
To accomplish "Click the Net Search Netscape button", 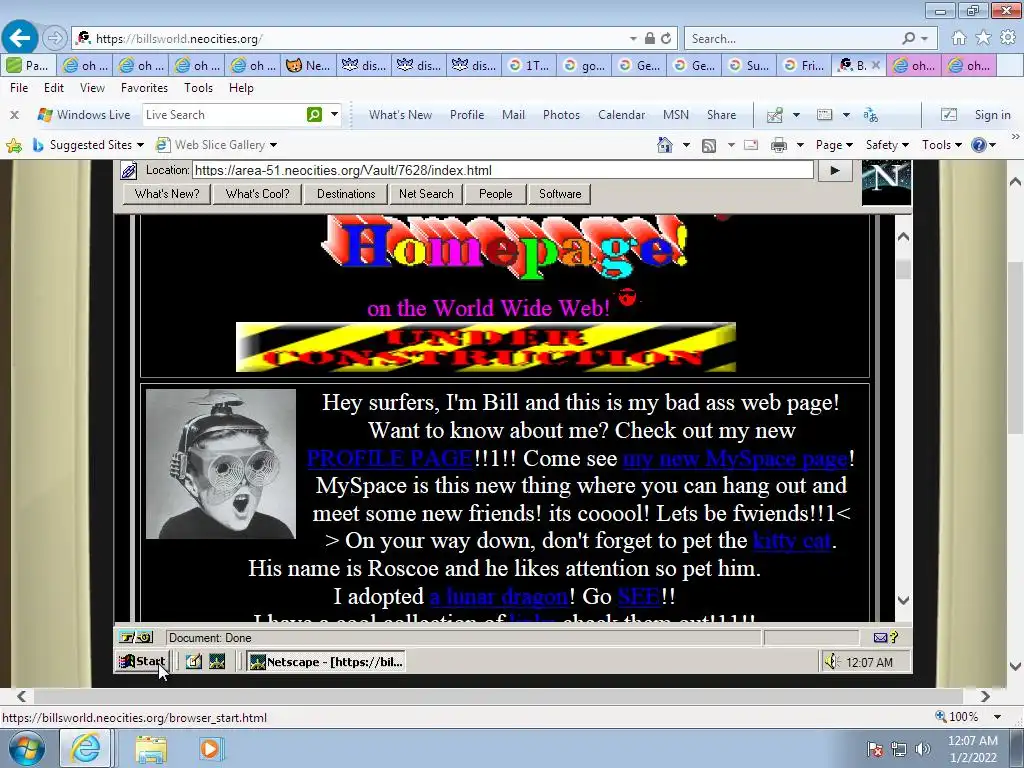I will click(426, 194).
